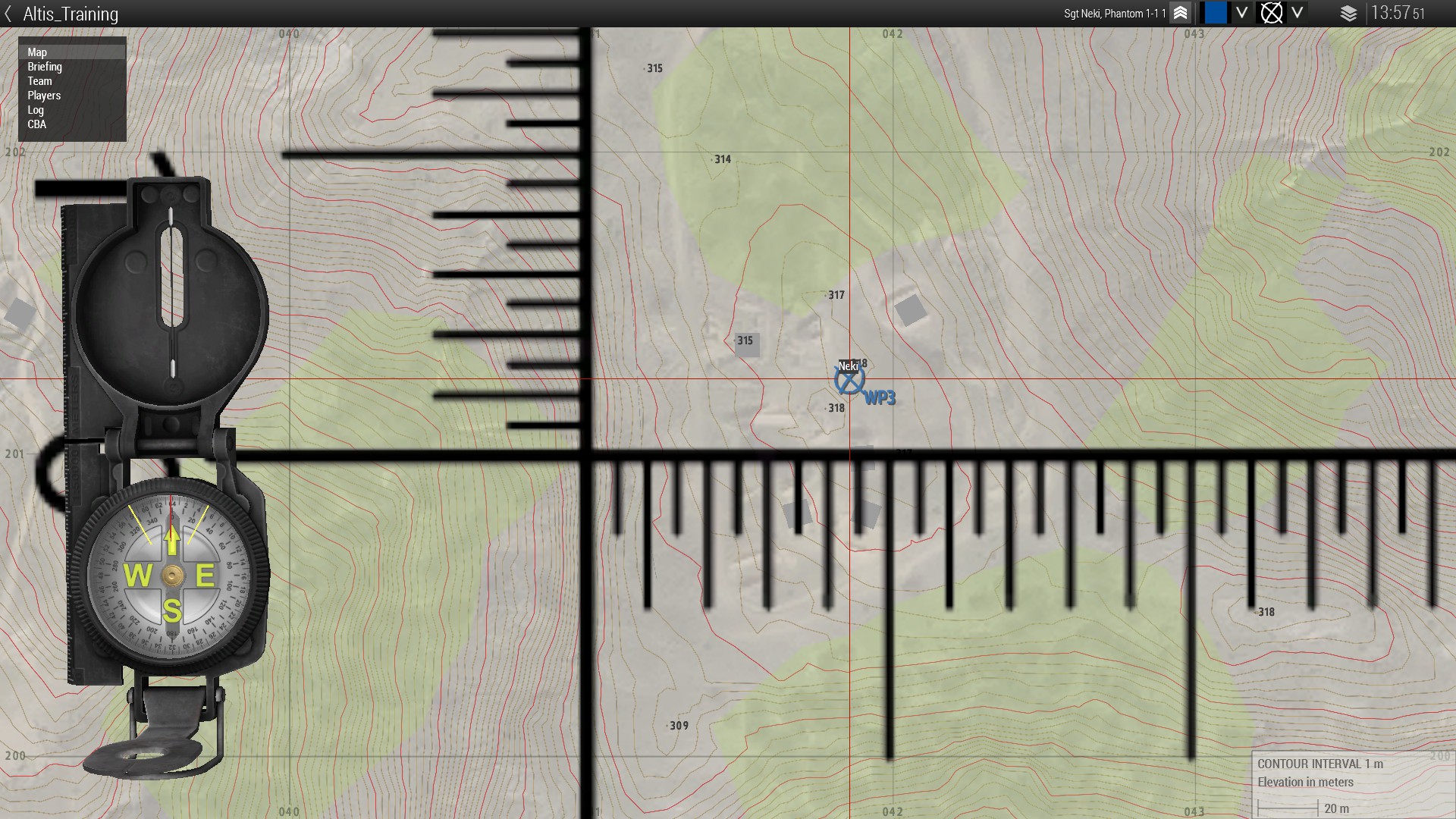1456x819 pixels.
Task: Open the Briefing menu entry
Action: pos(45,67)
